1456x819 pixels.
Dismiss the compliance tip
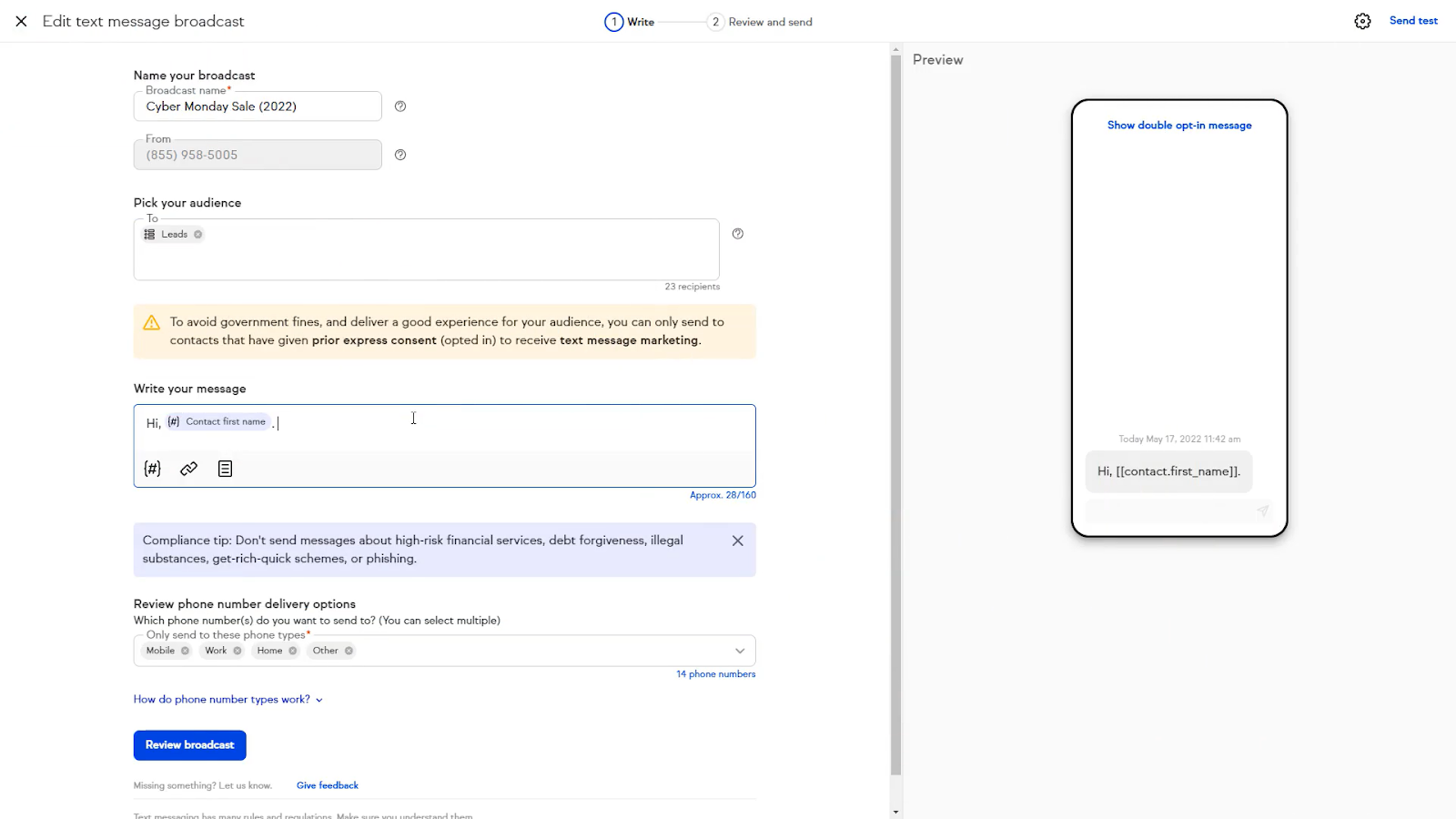737,540
